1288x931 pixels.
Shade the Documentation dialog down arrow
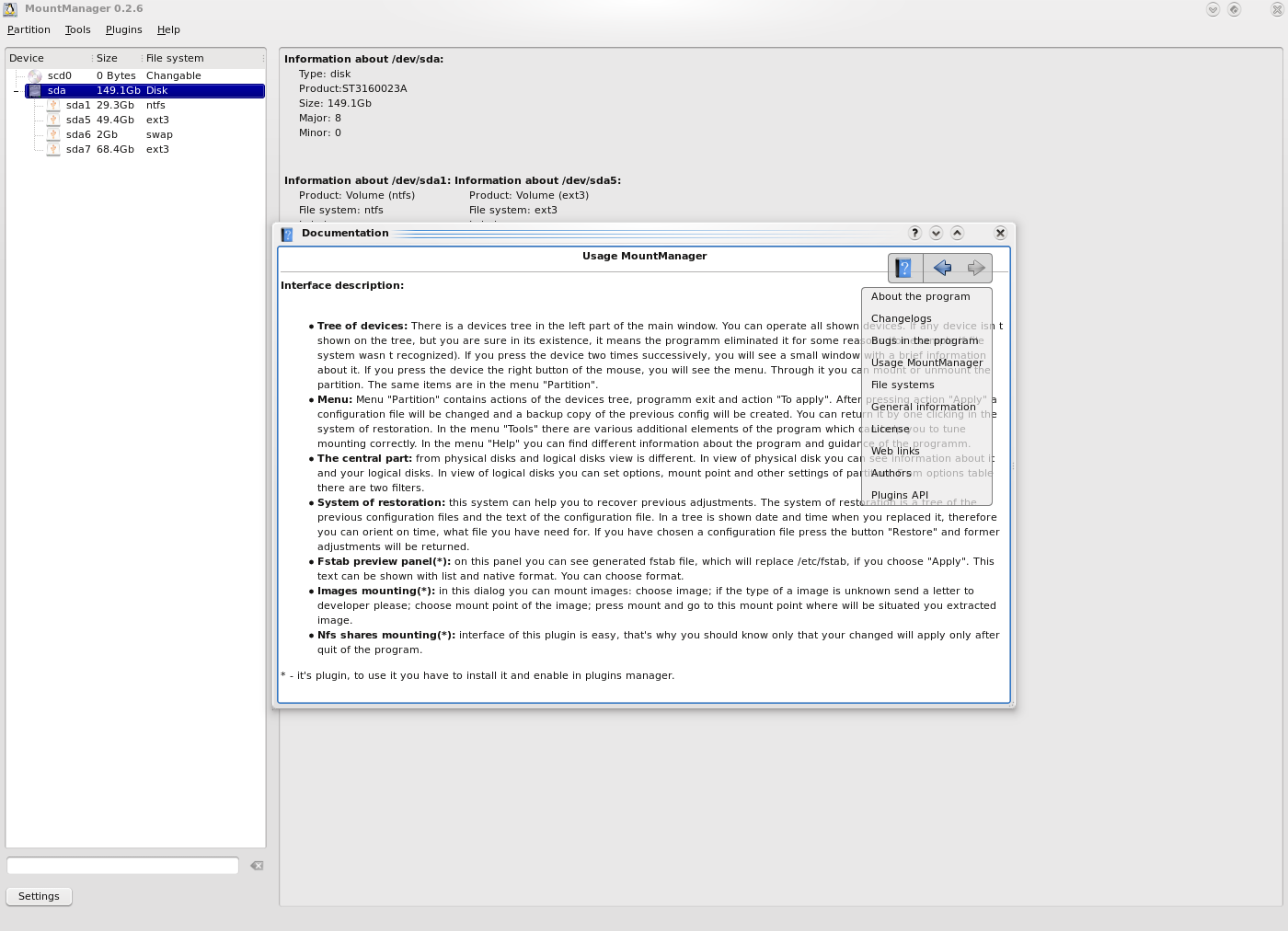pyautogui.click(x=936, y=233)
